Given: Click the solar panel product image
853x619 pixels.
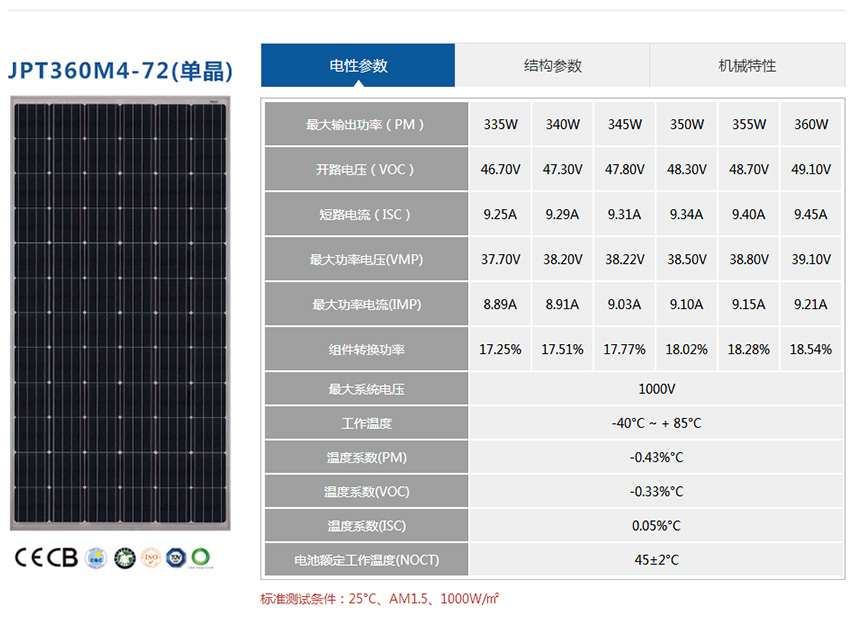Looking at the screenshot, I should click(x=119, y=313).
